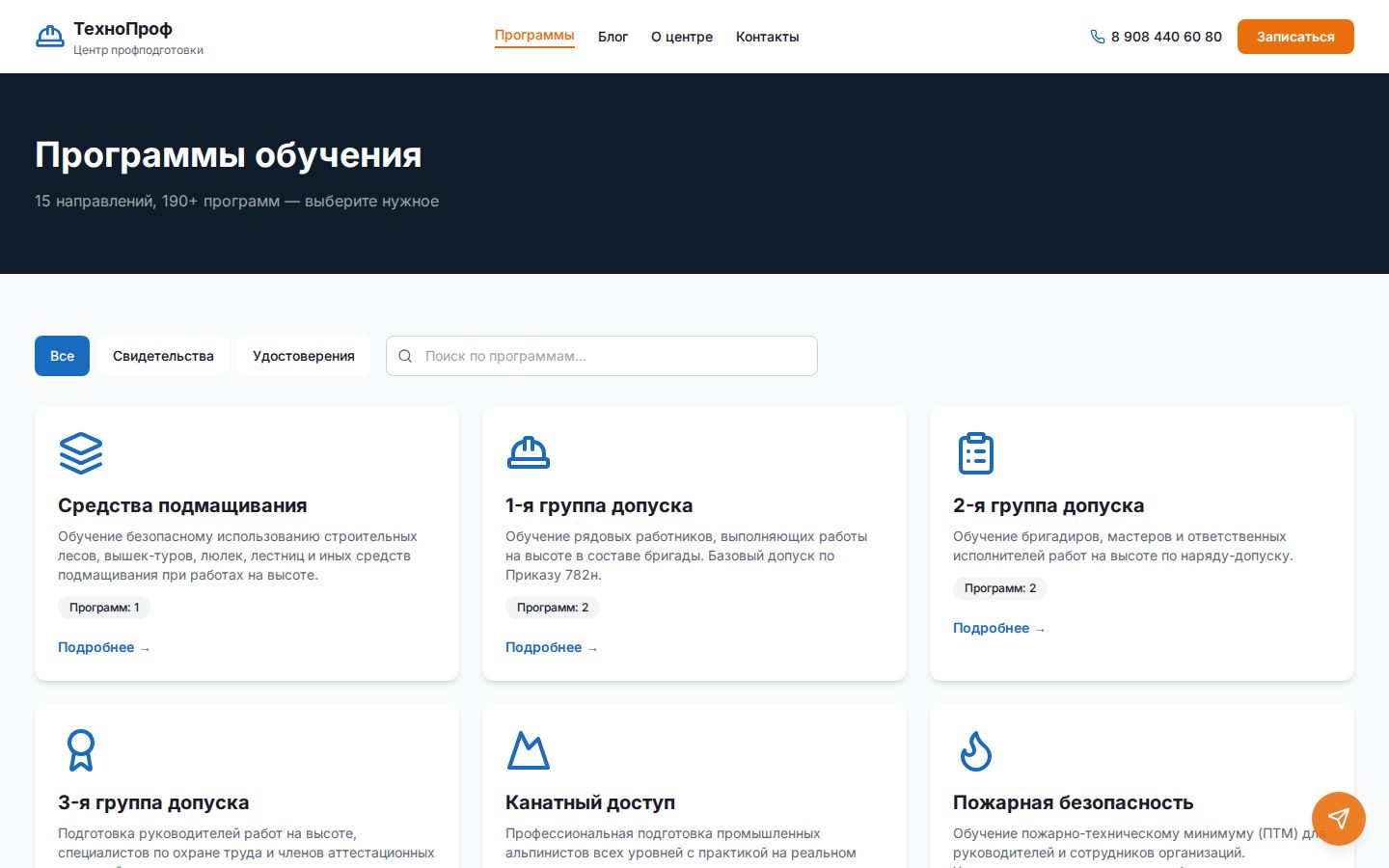The image size is (1389, 868).
Task: Click the ТехноПроф brand name
Action: pos(123,29)
